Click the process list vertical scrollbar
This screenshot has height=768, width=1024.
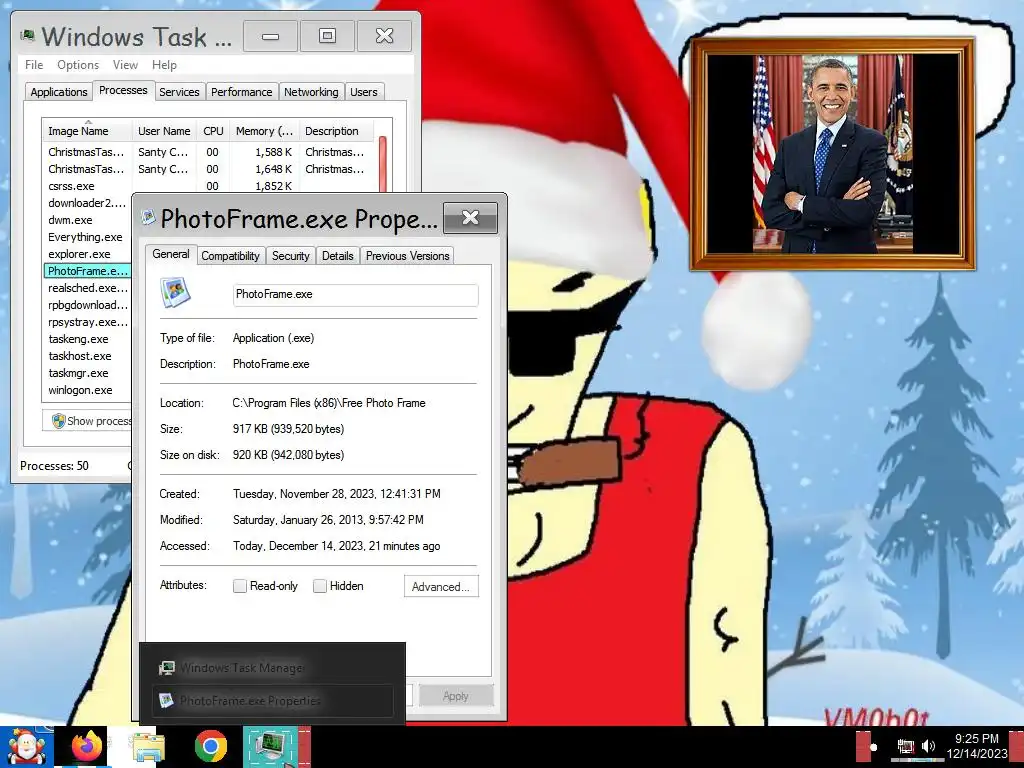383,165
